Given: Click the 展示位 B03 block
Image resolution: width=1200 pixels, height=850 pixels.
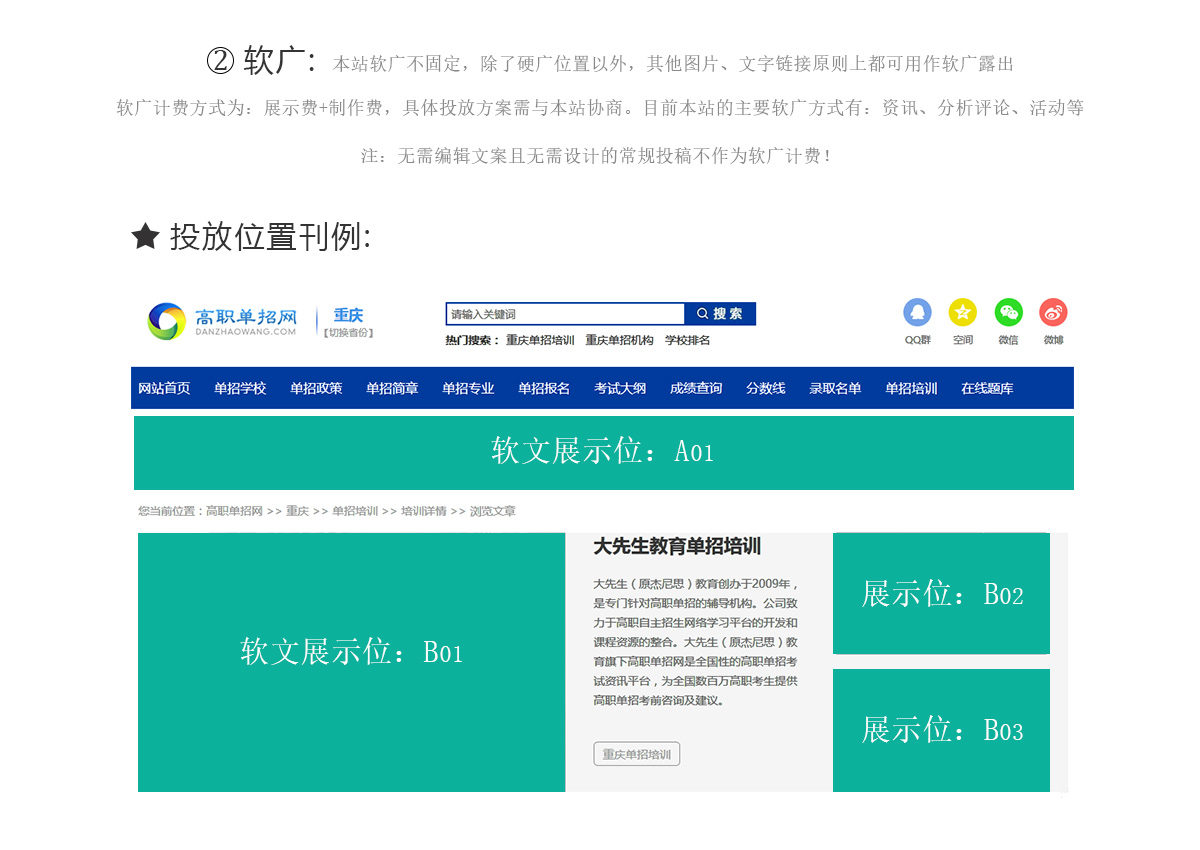Looking at the screenshot, I should [x=941, y=730].
